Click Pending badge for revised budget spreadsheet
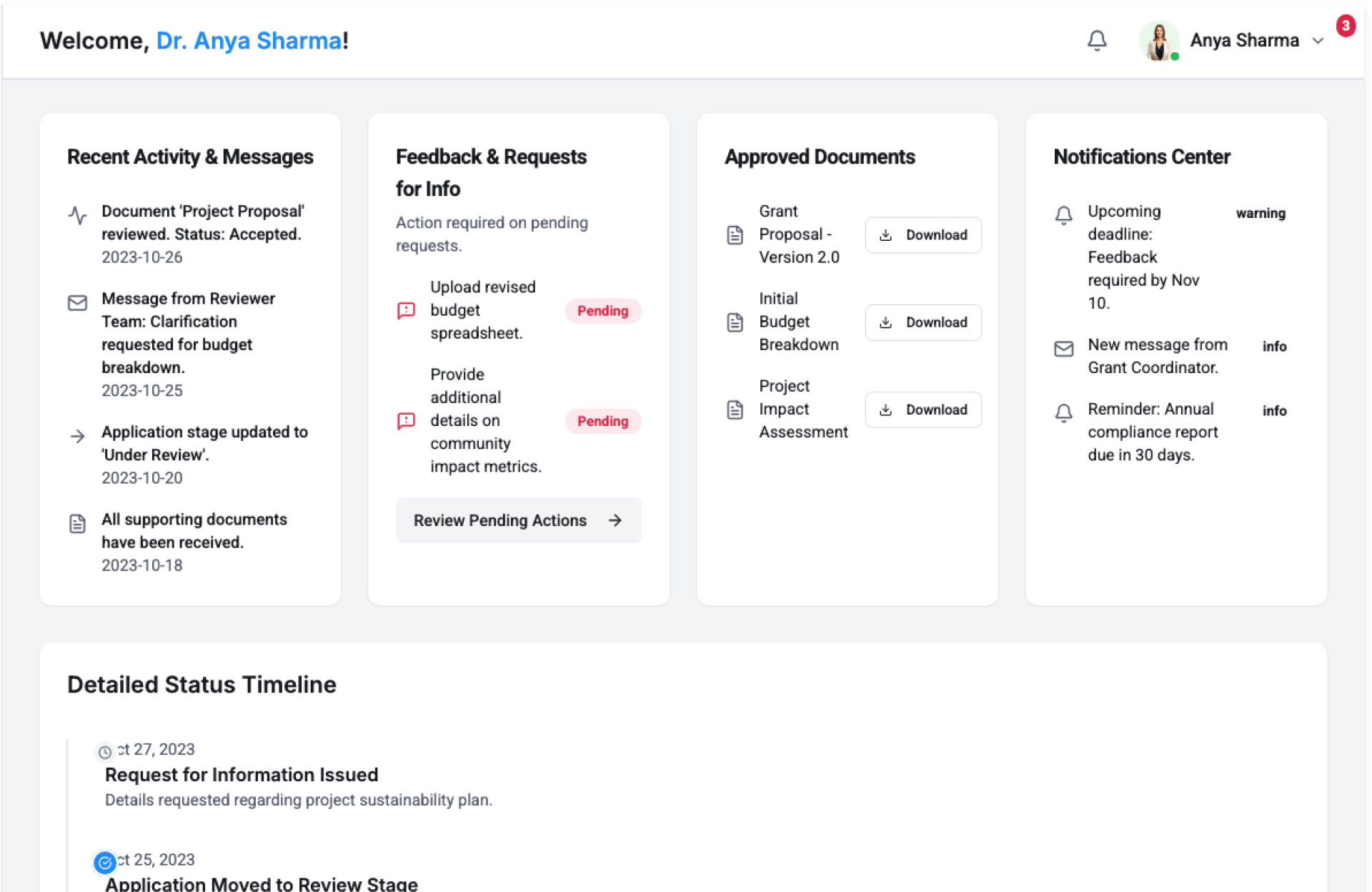 [x=602, y=311]
